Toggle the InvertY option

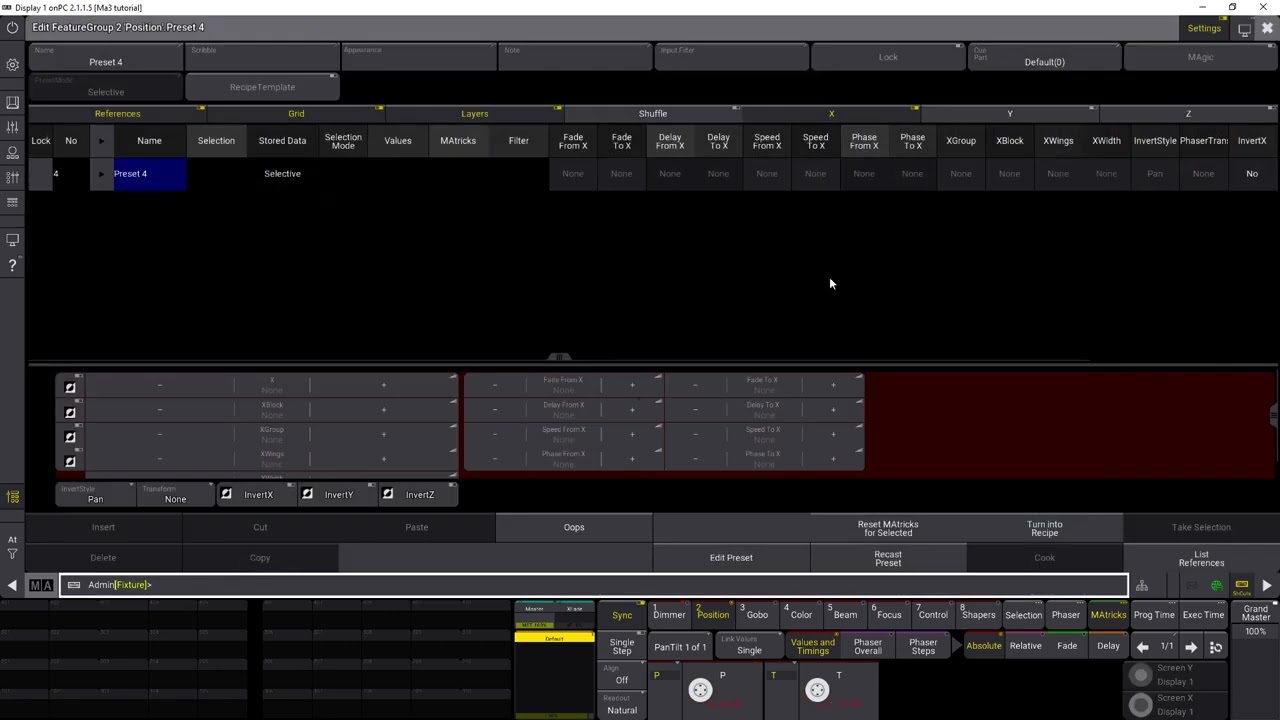click(339, 494)
